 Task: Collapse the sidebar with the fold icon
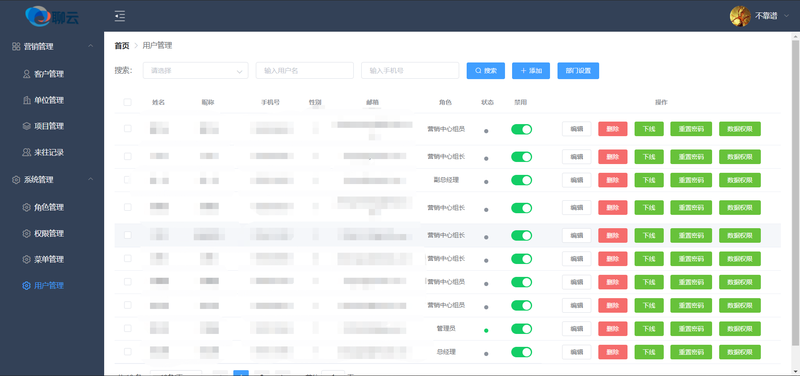click(120, 16)
